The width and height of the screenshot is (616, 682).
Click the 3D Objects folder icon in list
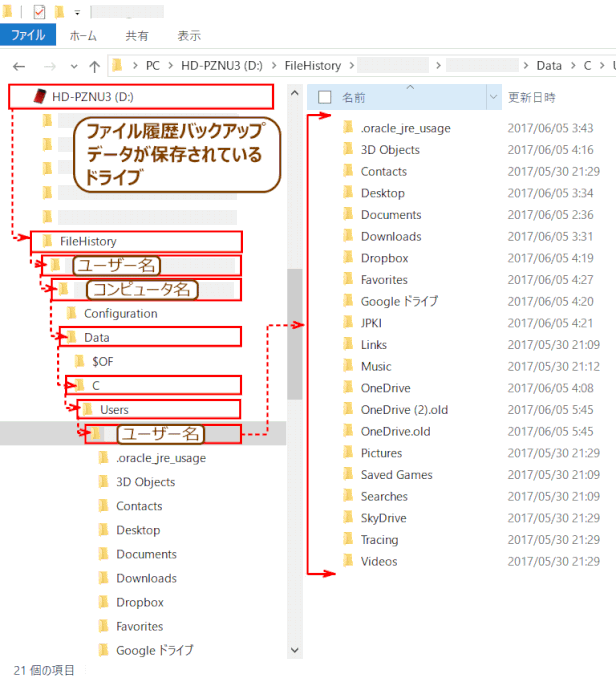(348, 149)
